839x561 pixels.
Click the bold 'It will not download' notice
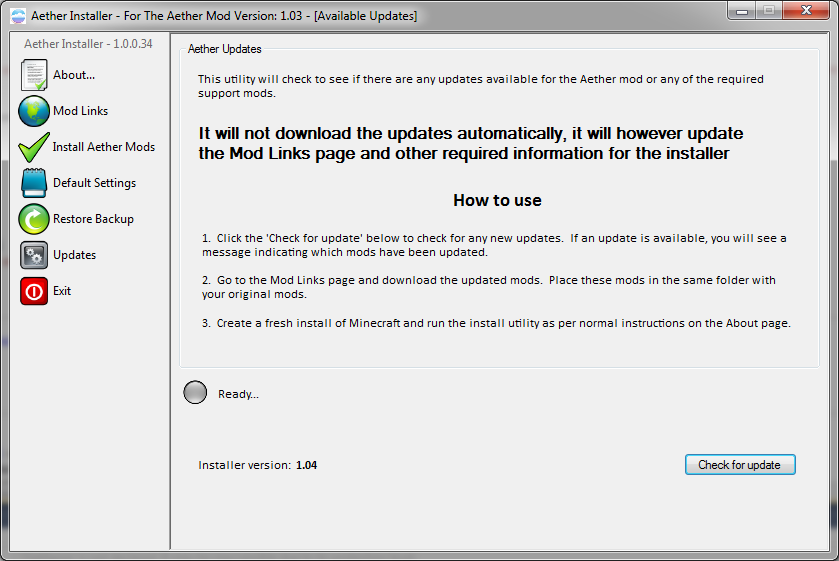471,143
